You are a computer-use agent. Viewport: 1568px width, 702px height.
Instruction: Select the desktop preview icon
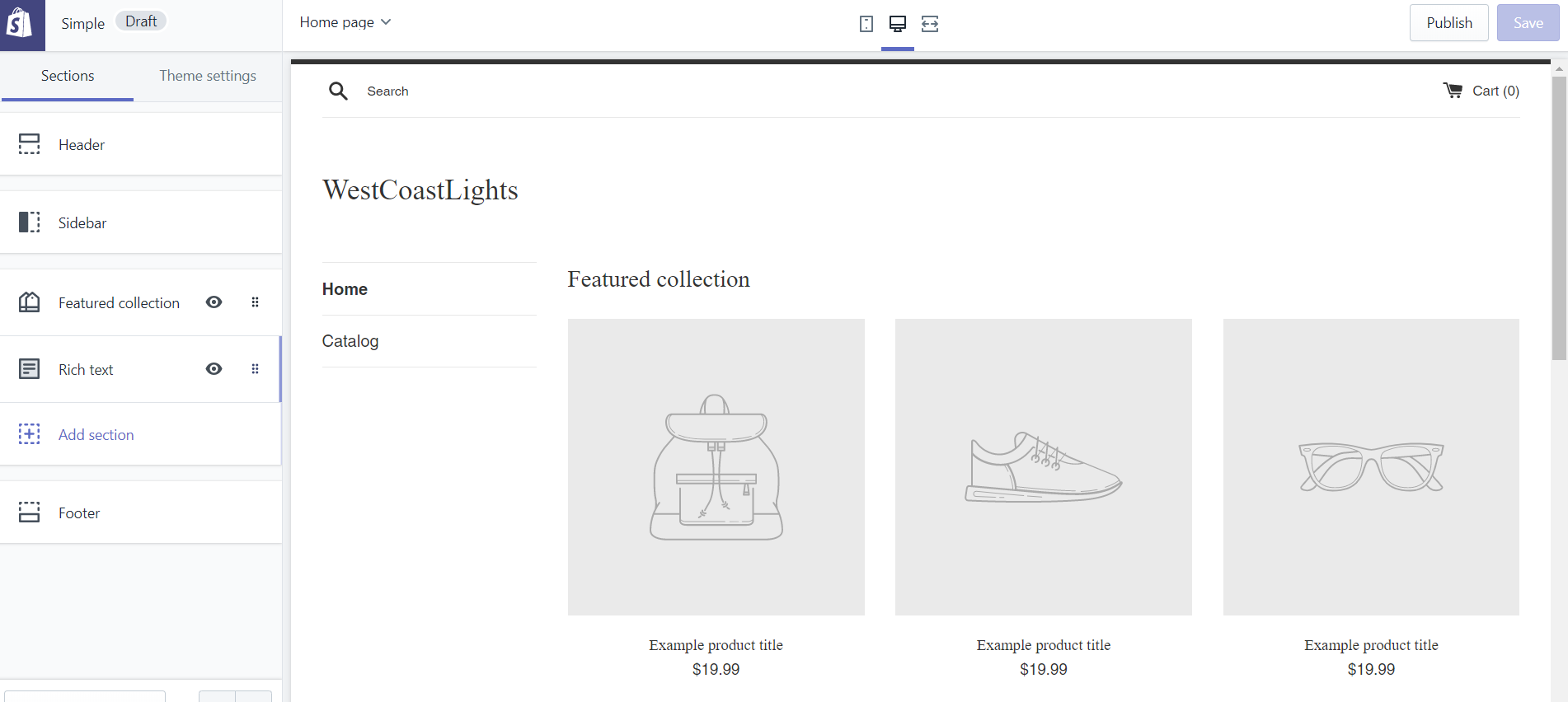[x=898, y=24]
